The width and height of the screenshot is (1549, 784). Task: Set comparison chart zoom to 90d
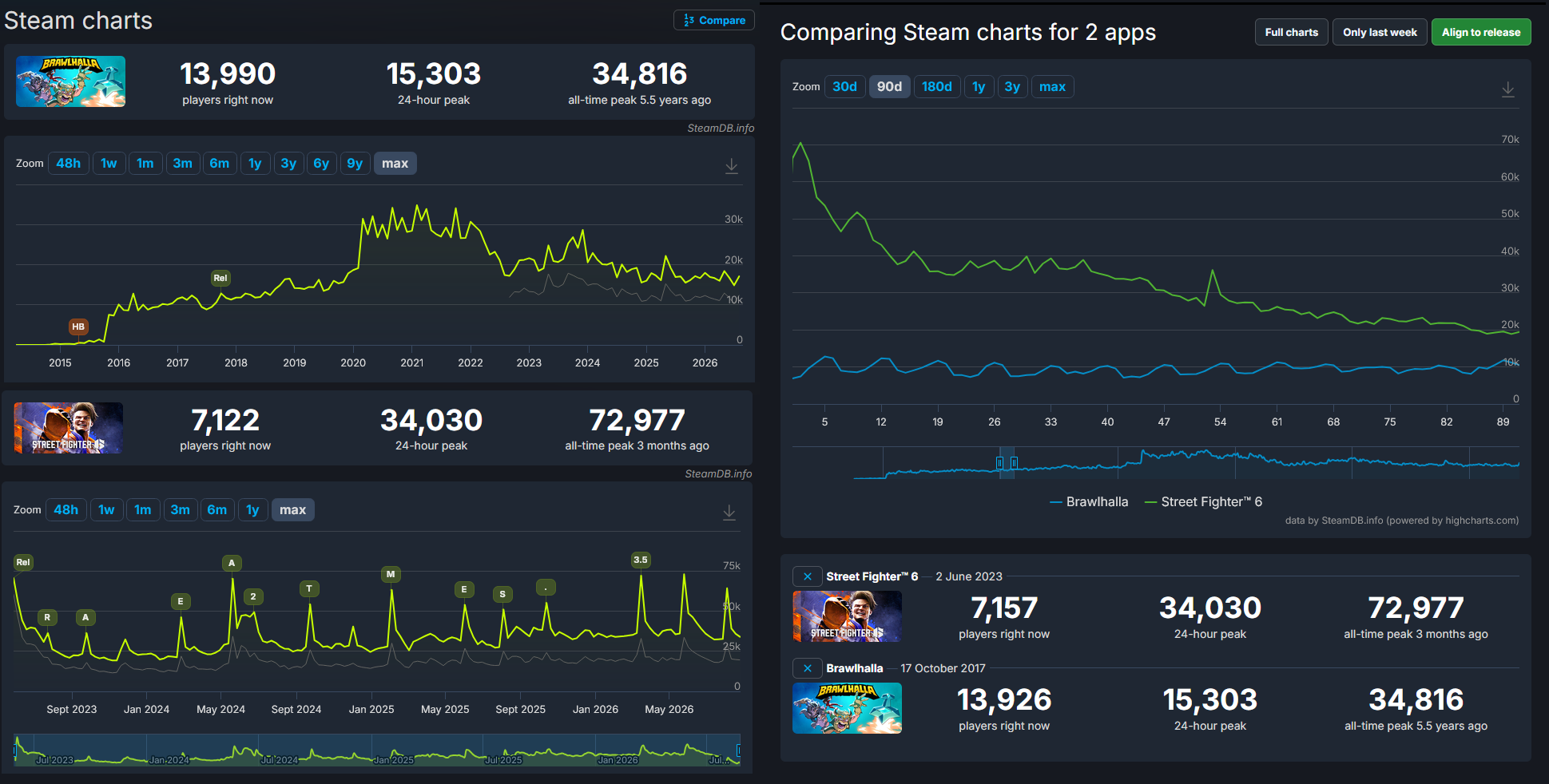pos(889,87)
